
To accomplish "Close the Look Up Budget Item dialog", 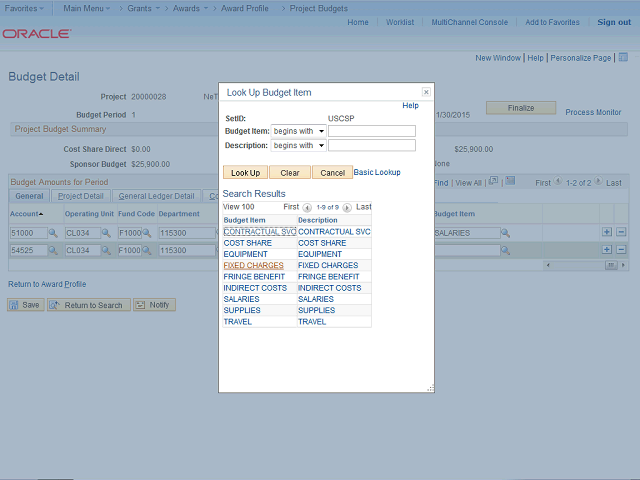I will [426, 91].
